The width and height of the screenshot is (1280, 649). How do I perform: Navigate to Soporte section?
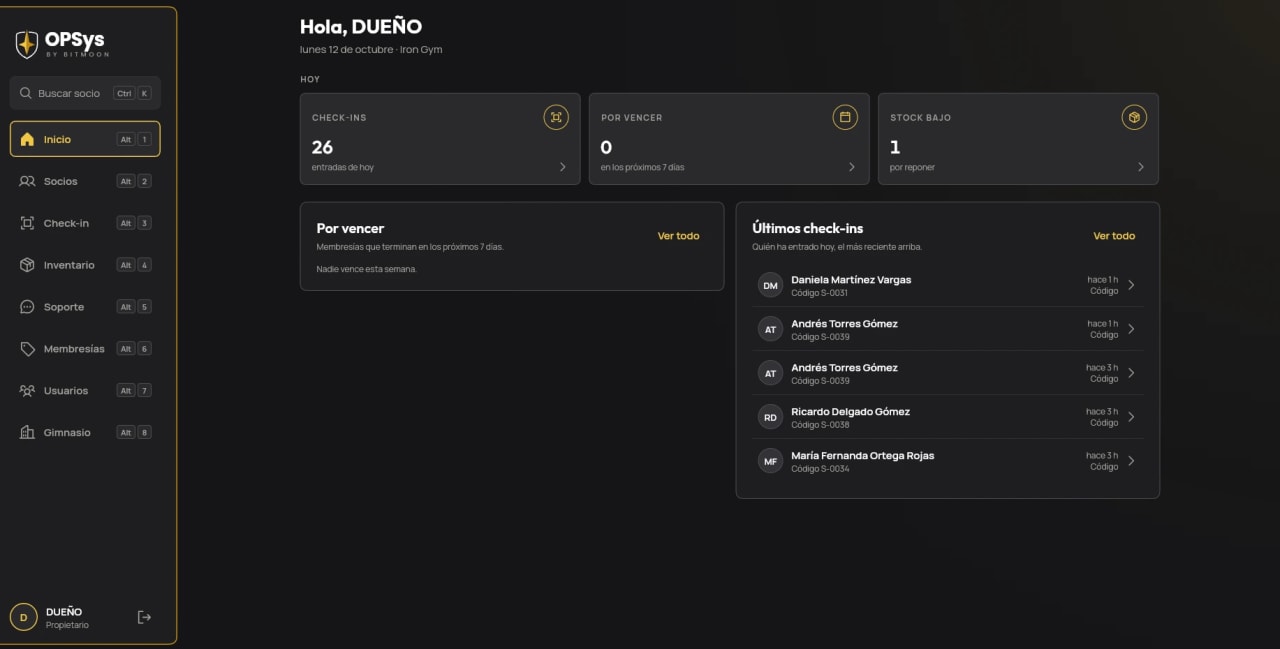[x=85, y=307]
